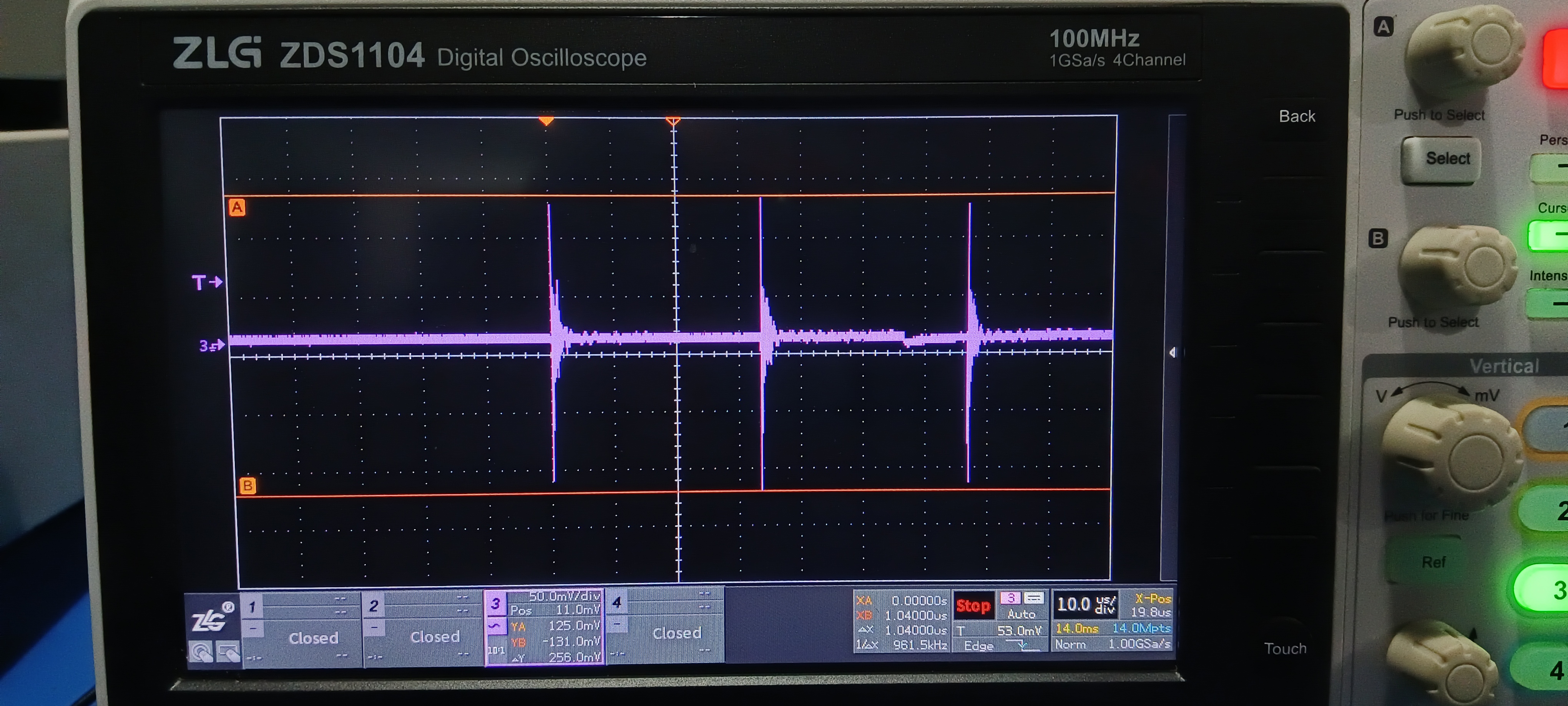The width and height of the screenshot is (1568, 706).
Task: Tap the 14.0Mpts memory depth value
Action: (1141, 628)
